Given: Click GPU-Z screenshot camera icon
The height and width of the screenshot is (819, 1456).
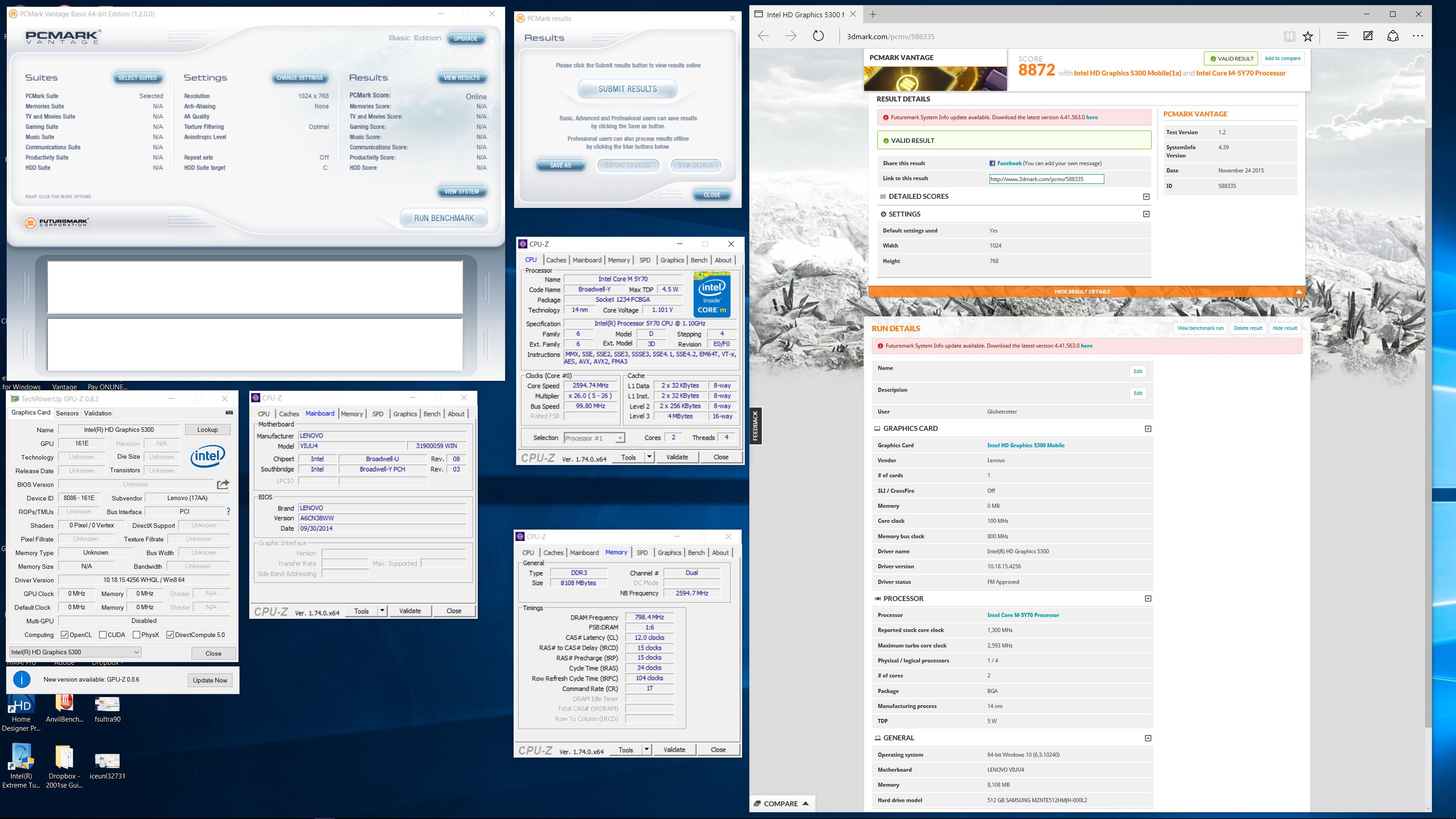Looking at the screenshot, I should coord(229,413).
